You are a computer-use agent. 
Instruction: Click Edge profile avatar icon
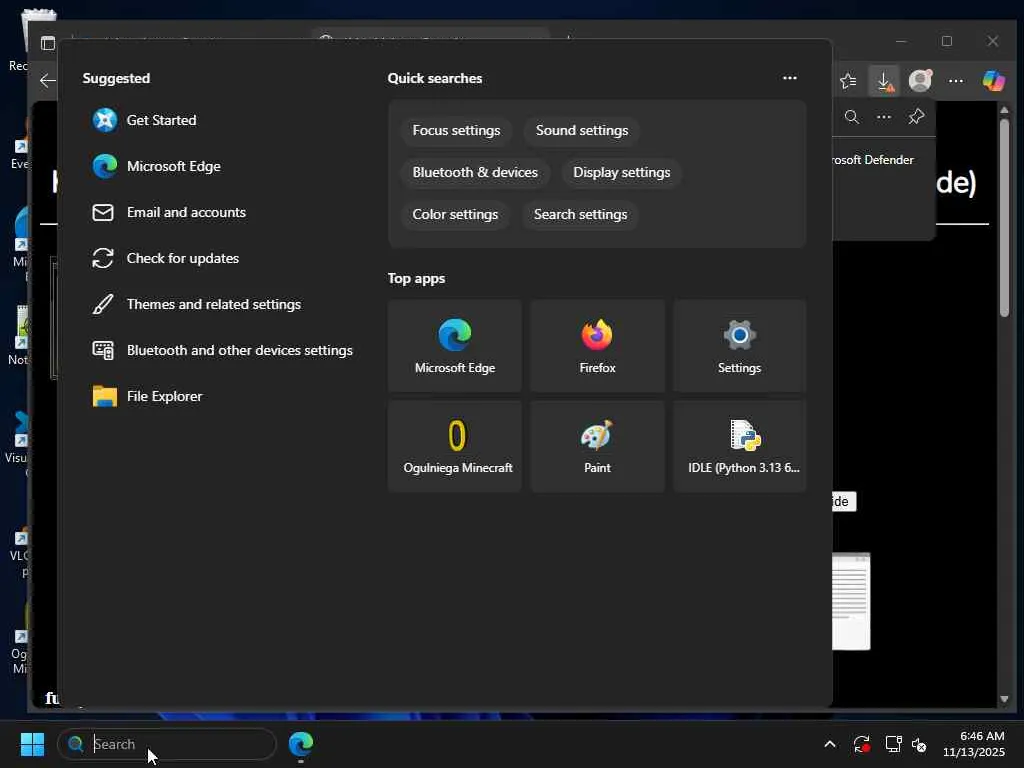[920, 81]
